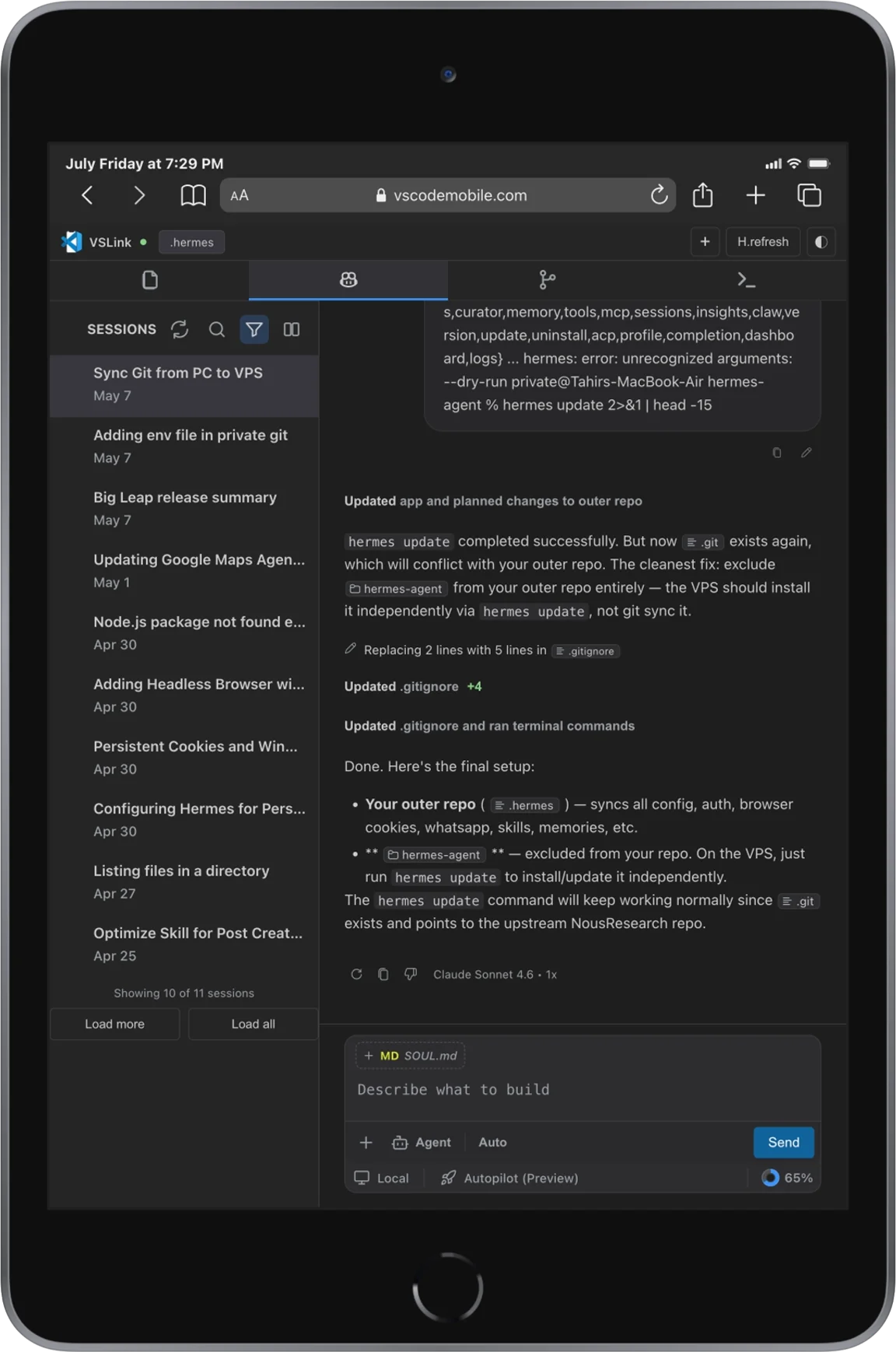Open session 'Persistent Cookies and Win...'

point(184,758)
